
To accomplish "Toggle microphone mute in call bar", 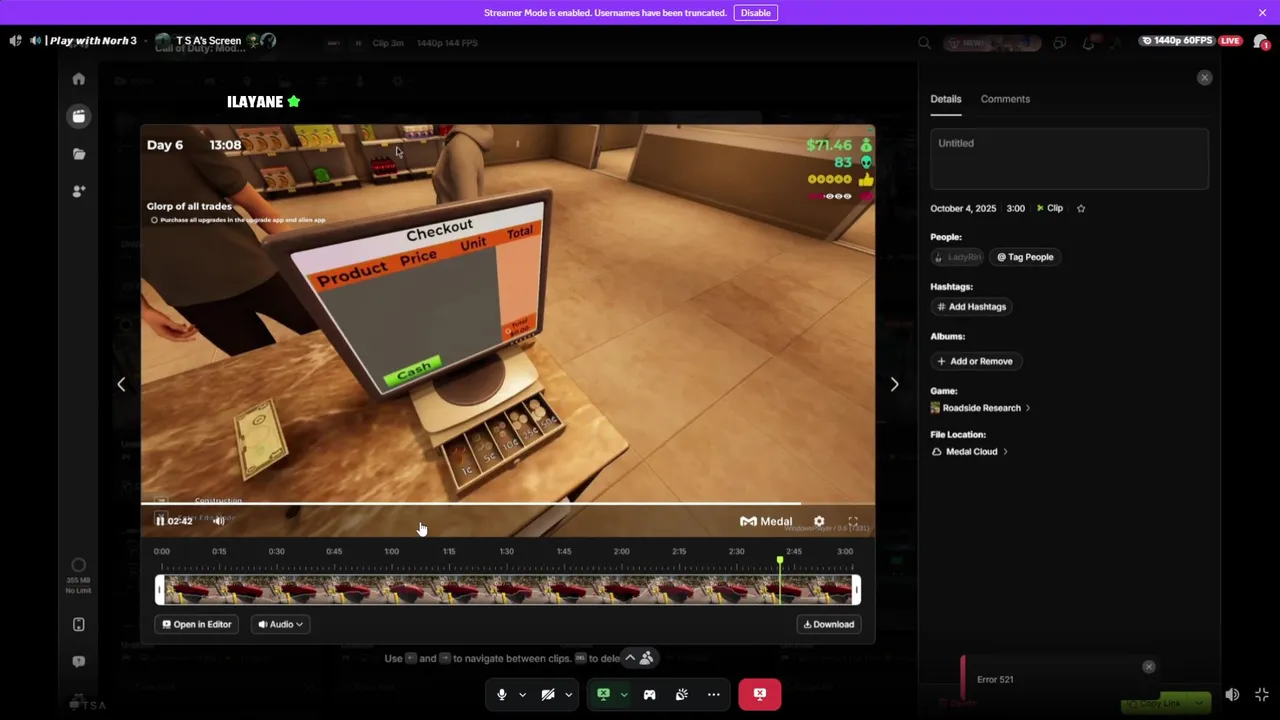I will tap(502, 694).
